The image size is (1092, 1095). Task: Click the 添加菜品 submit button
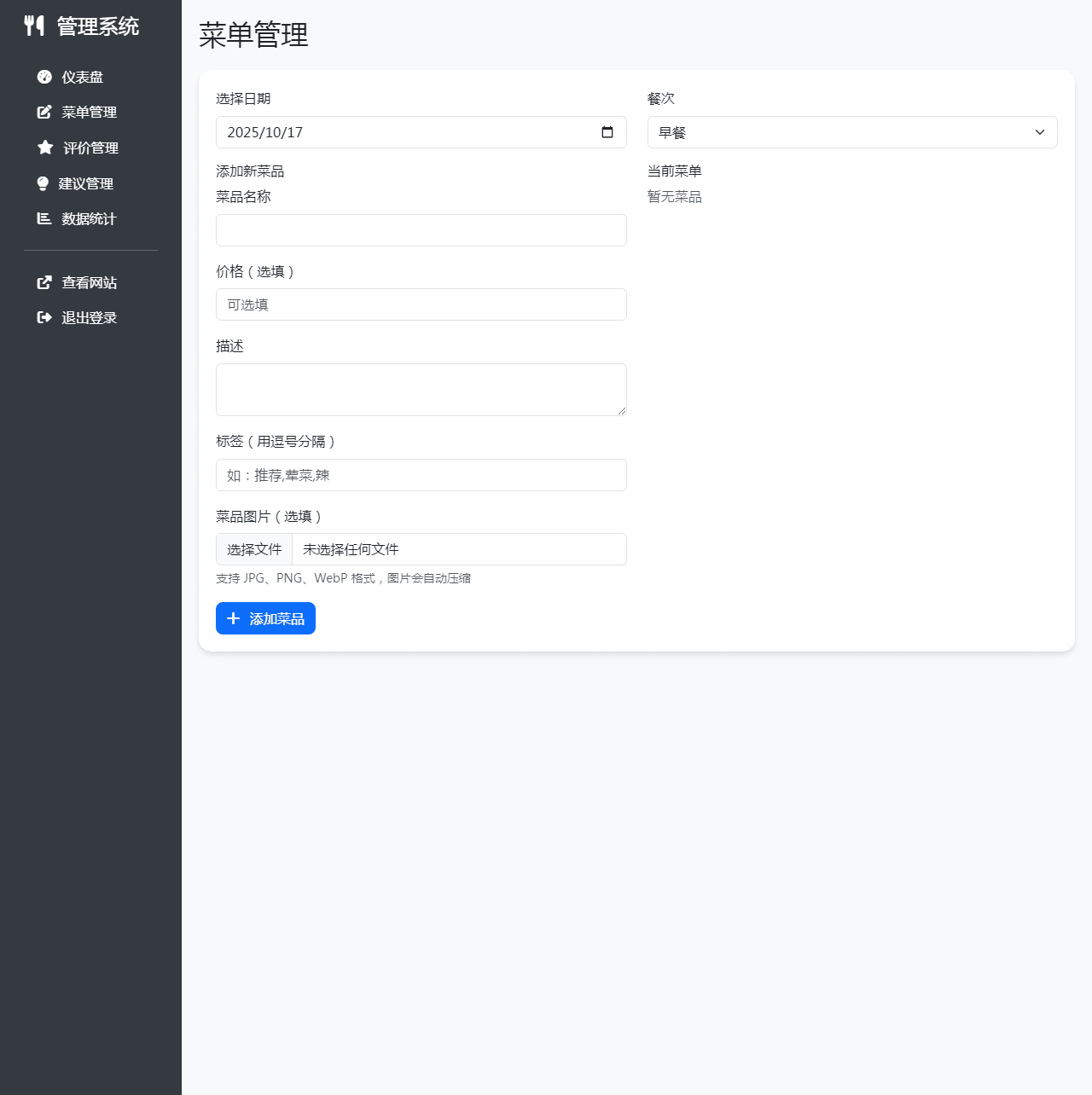pos(265,618)
